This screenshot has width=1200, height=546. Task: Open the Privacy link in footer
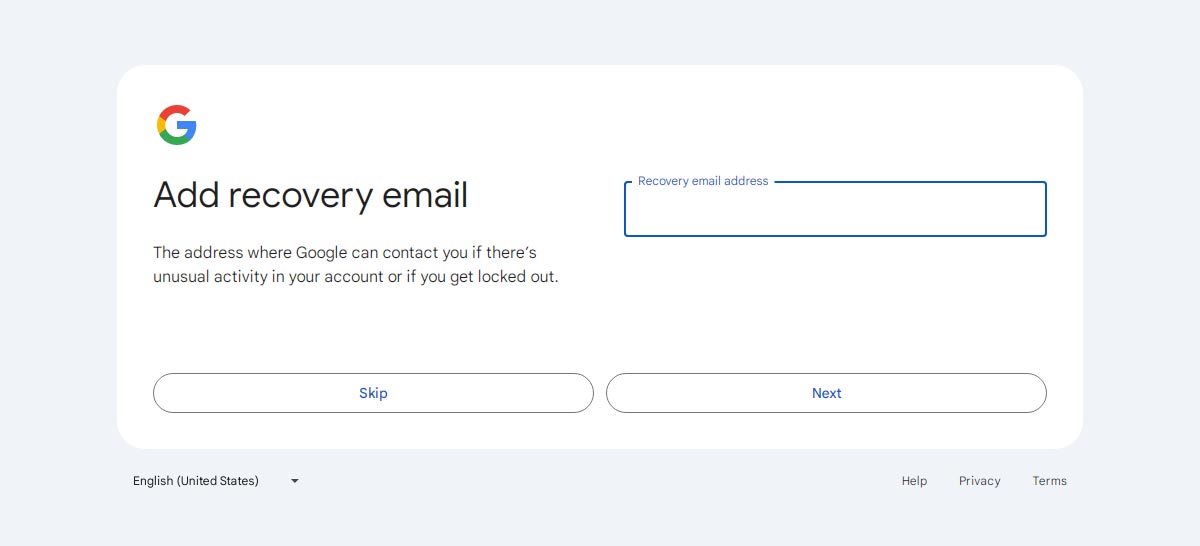pyautogui.click(x=980, y=481)
